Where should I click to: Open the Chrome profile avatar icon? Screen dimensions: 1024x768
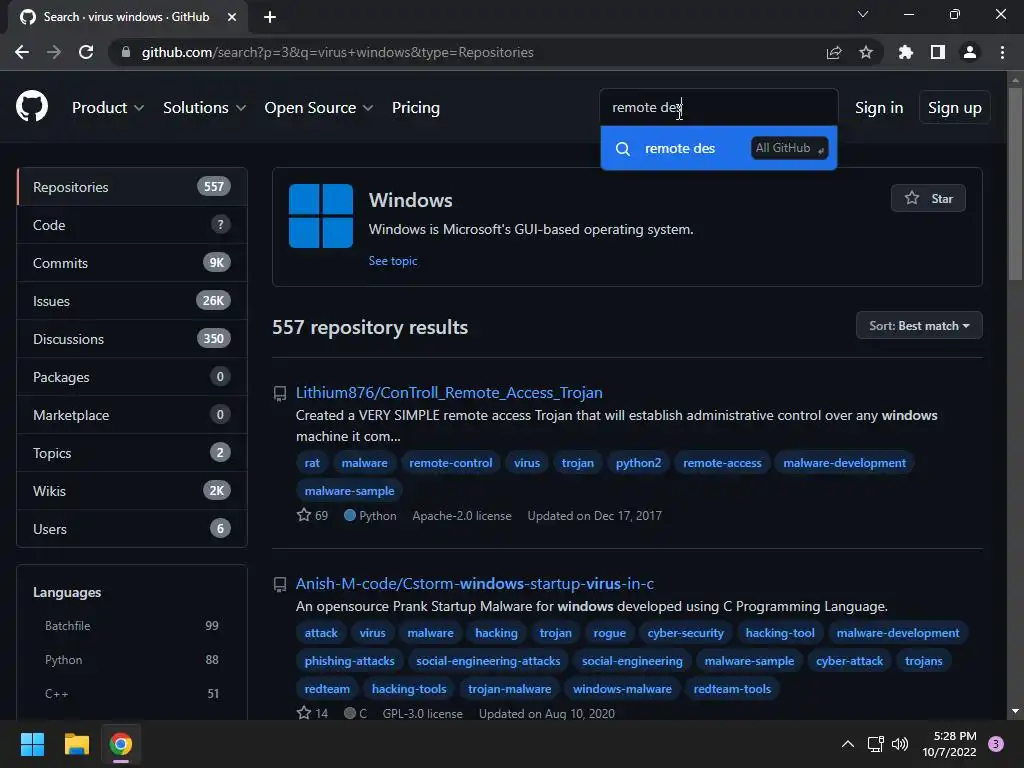tap(970, 52)
